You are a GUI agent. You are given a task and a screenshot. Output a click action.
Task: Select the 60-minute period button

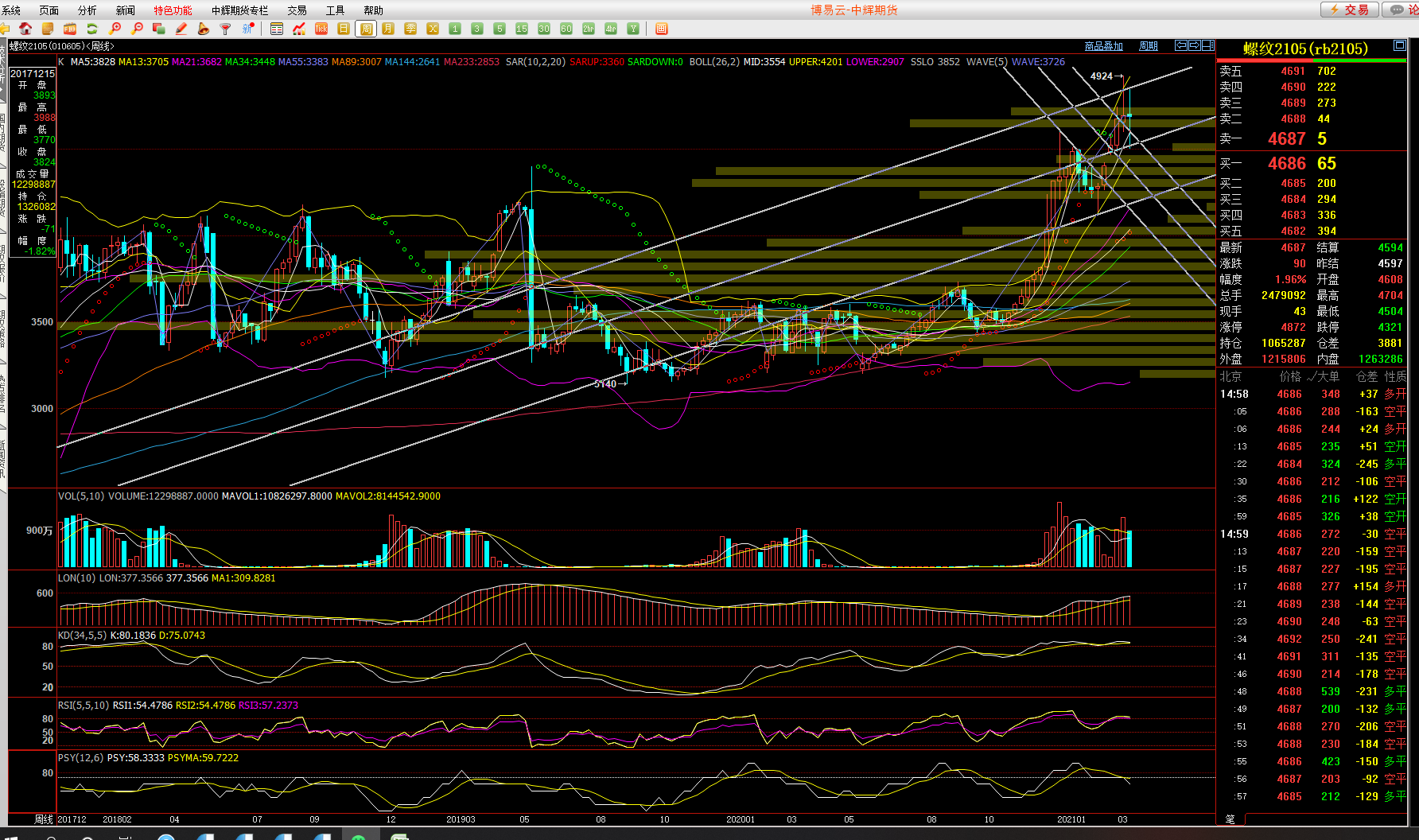[566, 29]
